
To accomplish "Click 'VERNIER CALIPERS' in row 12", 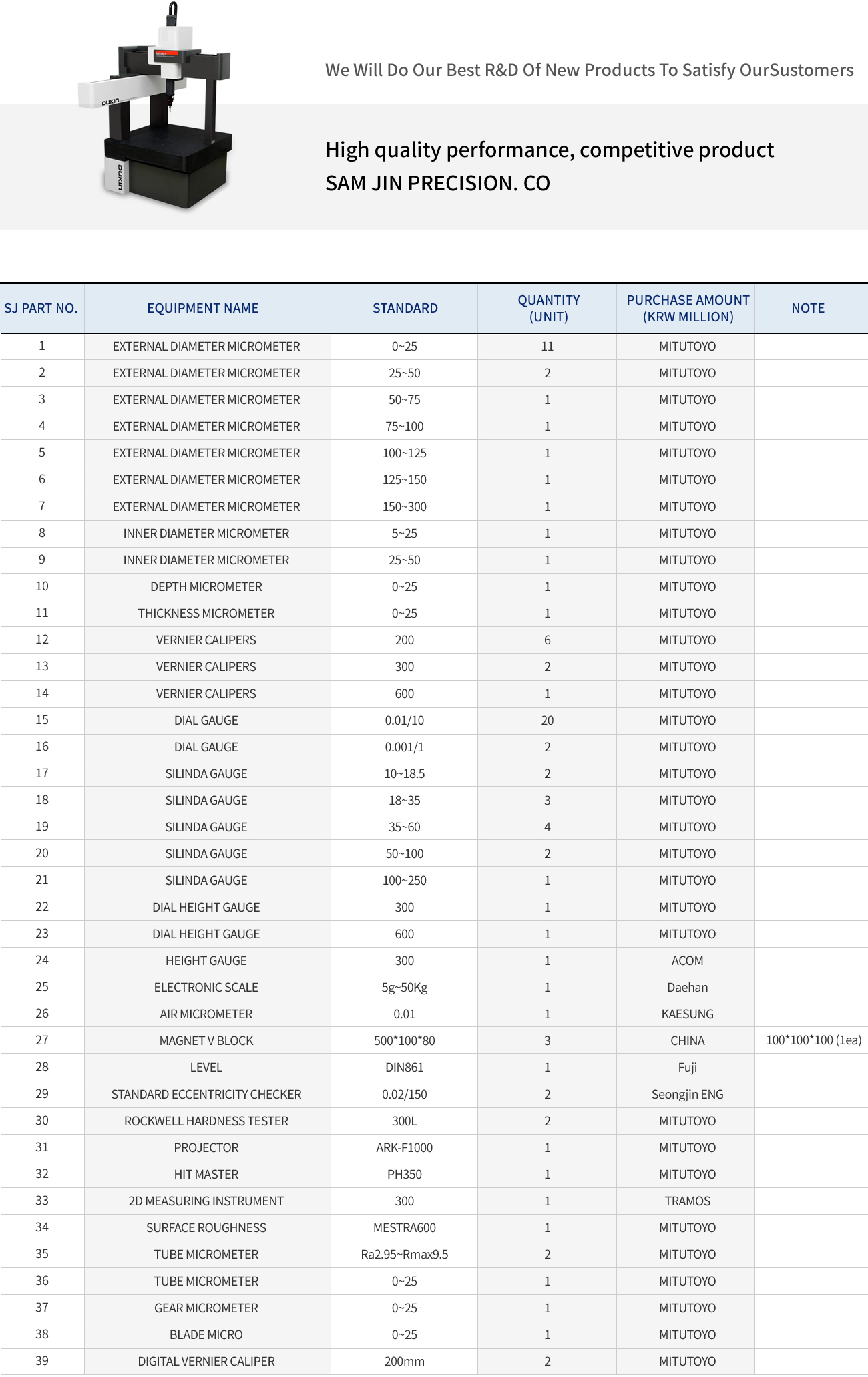I will 206,640.
